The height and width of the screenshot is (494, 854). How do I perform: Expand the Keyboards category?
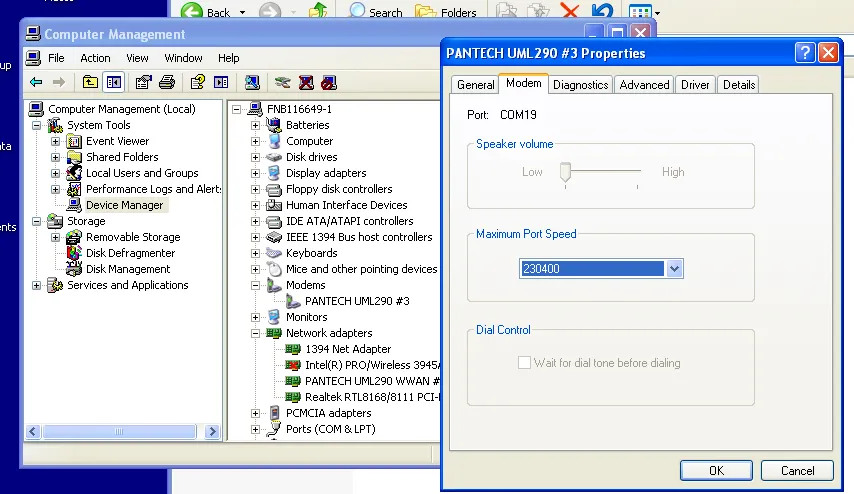coord(255,253)
